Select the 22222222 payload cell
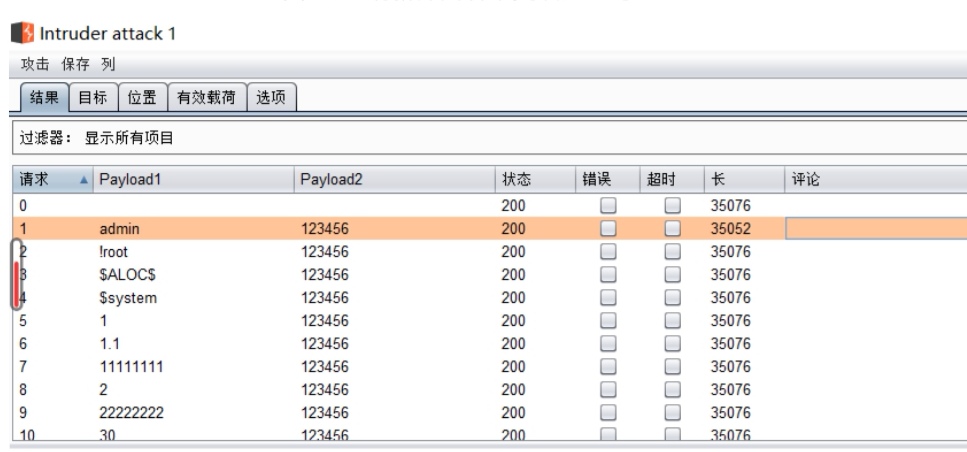The height and width of the screenshot is (452, 967). (131, 413)
